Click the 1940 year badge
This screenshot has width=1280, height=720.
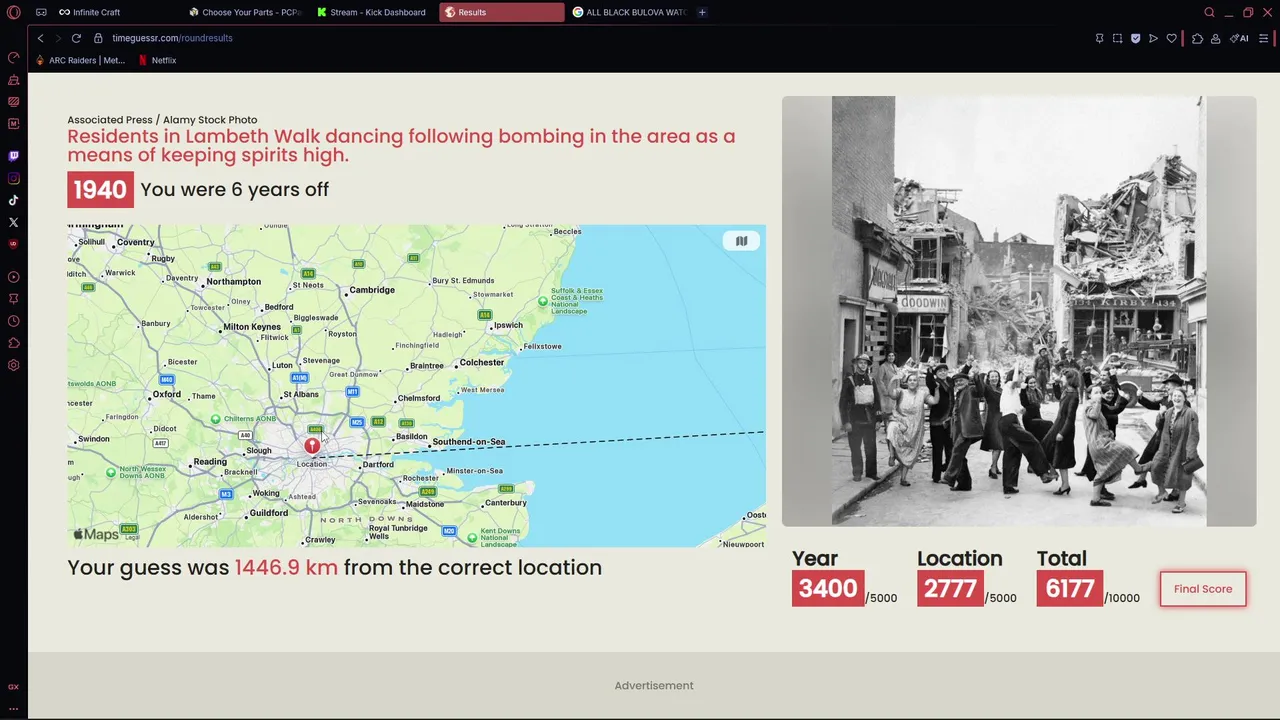(x=100, y=190)
